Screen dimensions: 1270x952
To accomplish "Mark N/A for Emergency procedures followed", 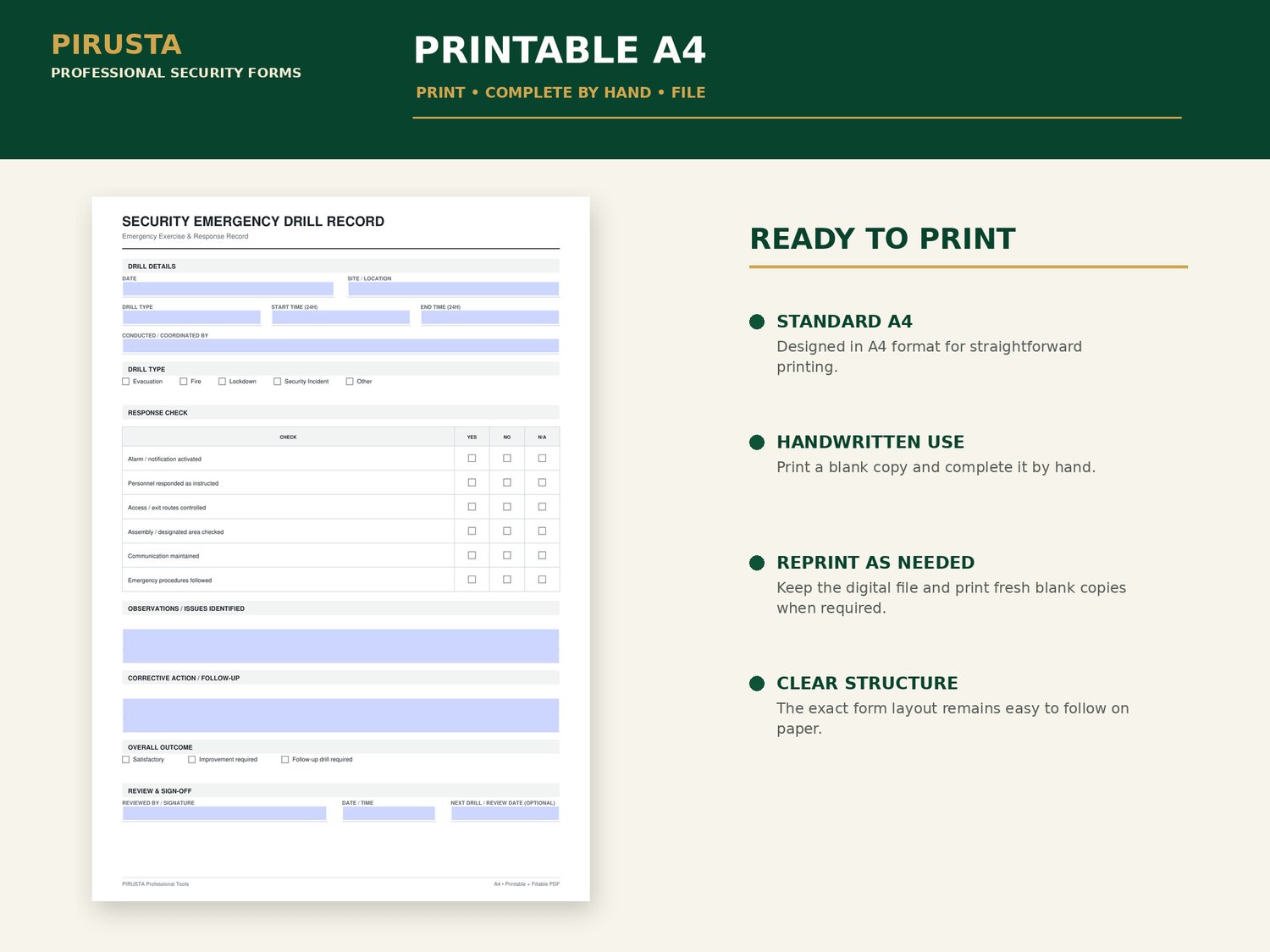I will (543, 580).
